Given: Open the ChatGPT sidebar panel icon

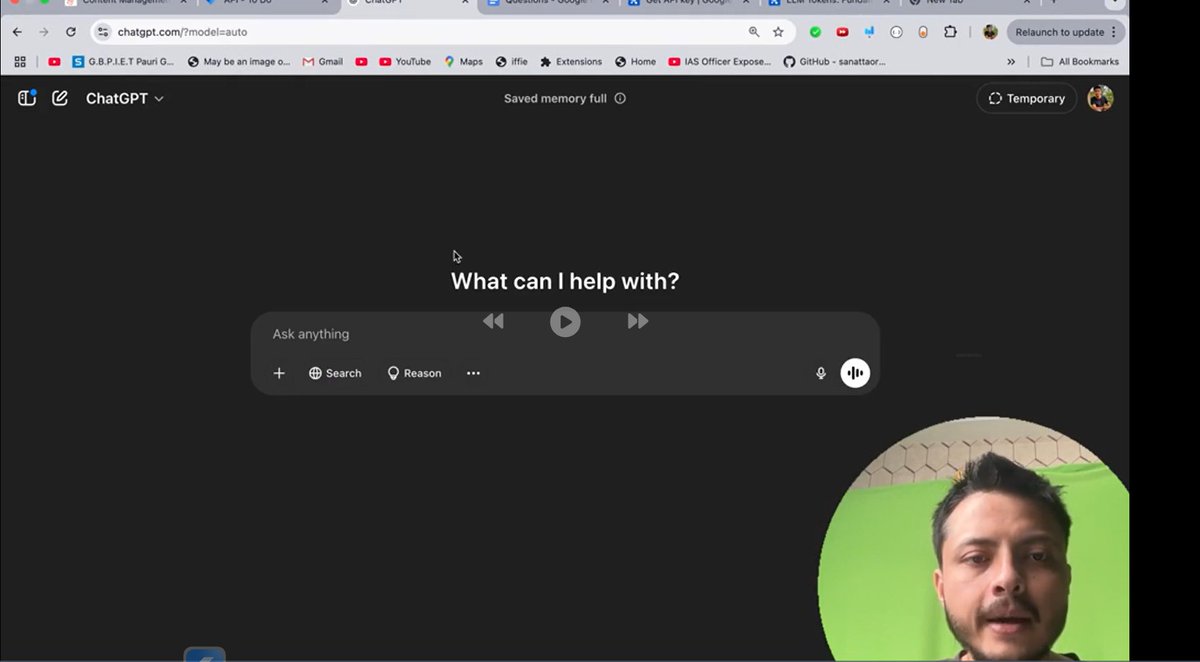Looking at the screenshot, I should (x=27, y=98).
